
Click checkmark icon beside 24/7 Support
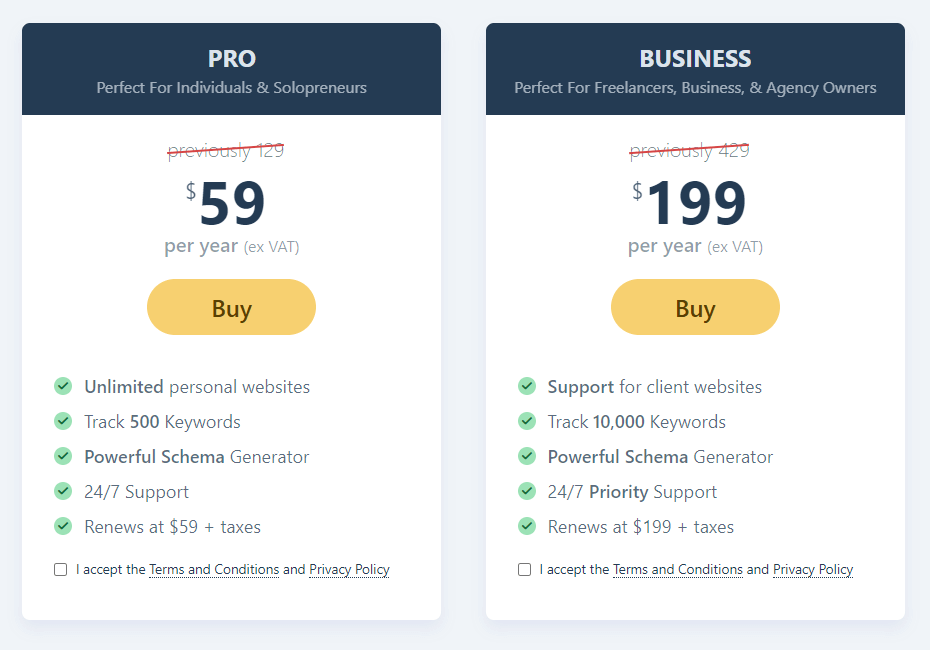tap(63, 491)
